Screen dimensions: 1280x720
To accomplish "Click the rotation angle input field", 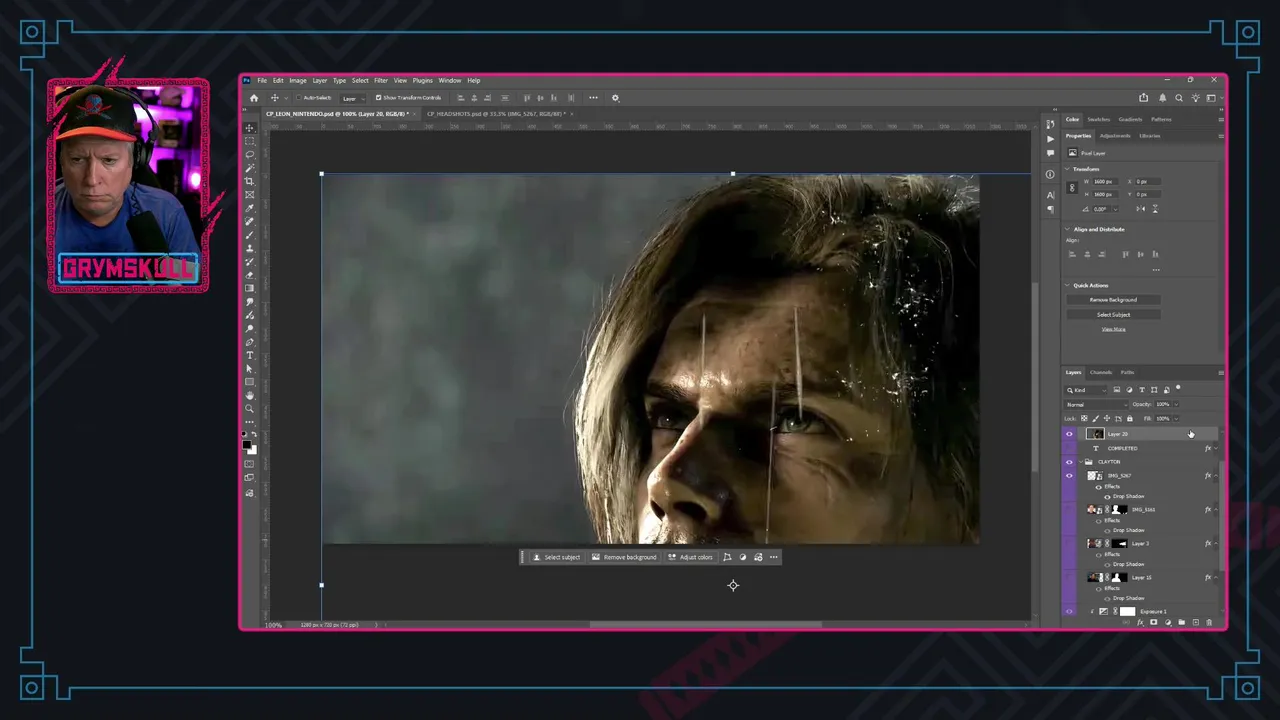I will coord(1102,209).
